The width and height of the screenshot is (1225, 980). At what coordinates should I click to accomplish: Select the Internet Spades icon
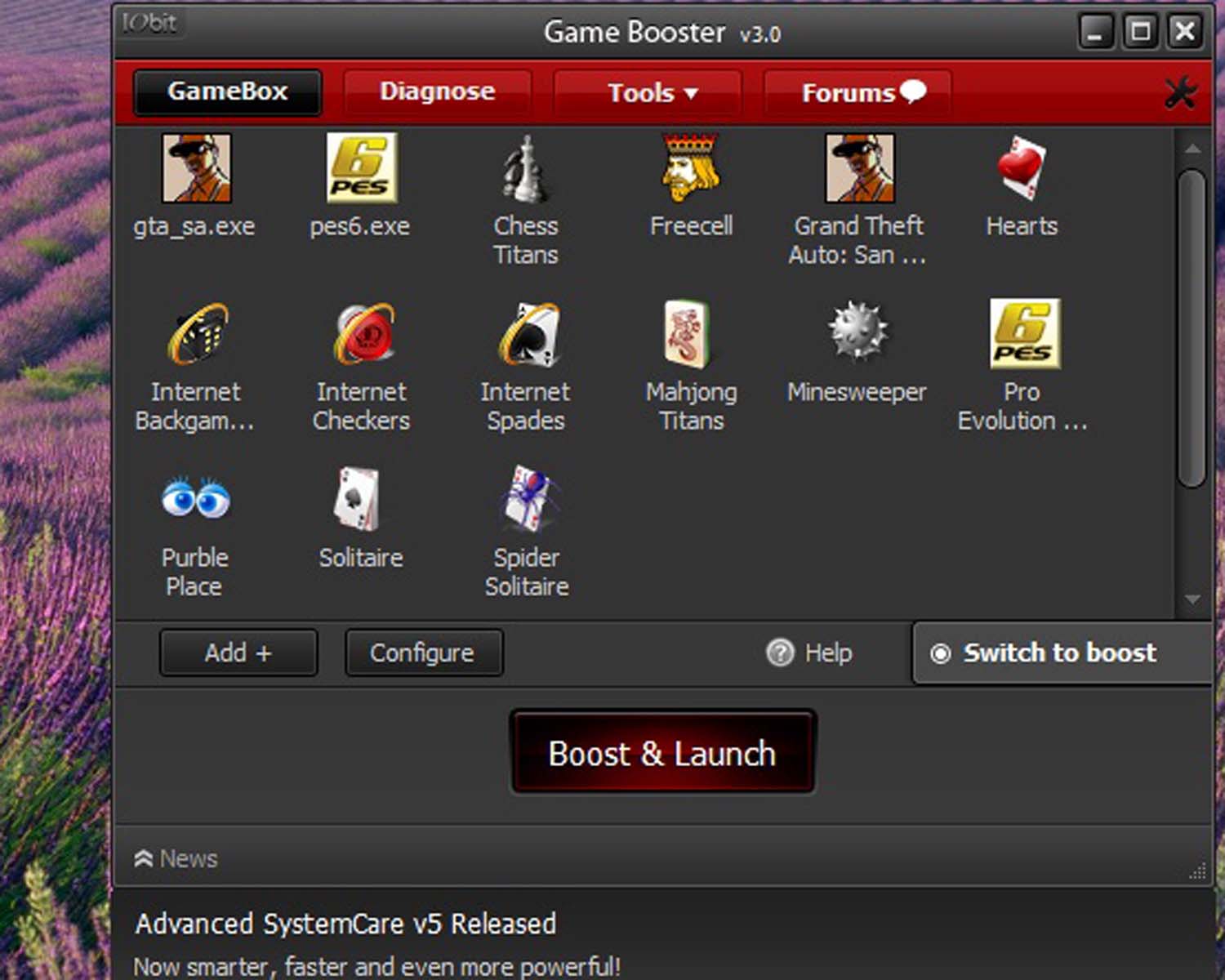point(529,333)
